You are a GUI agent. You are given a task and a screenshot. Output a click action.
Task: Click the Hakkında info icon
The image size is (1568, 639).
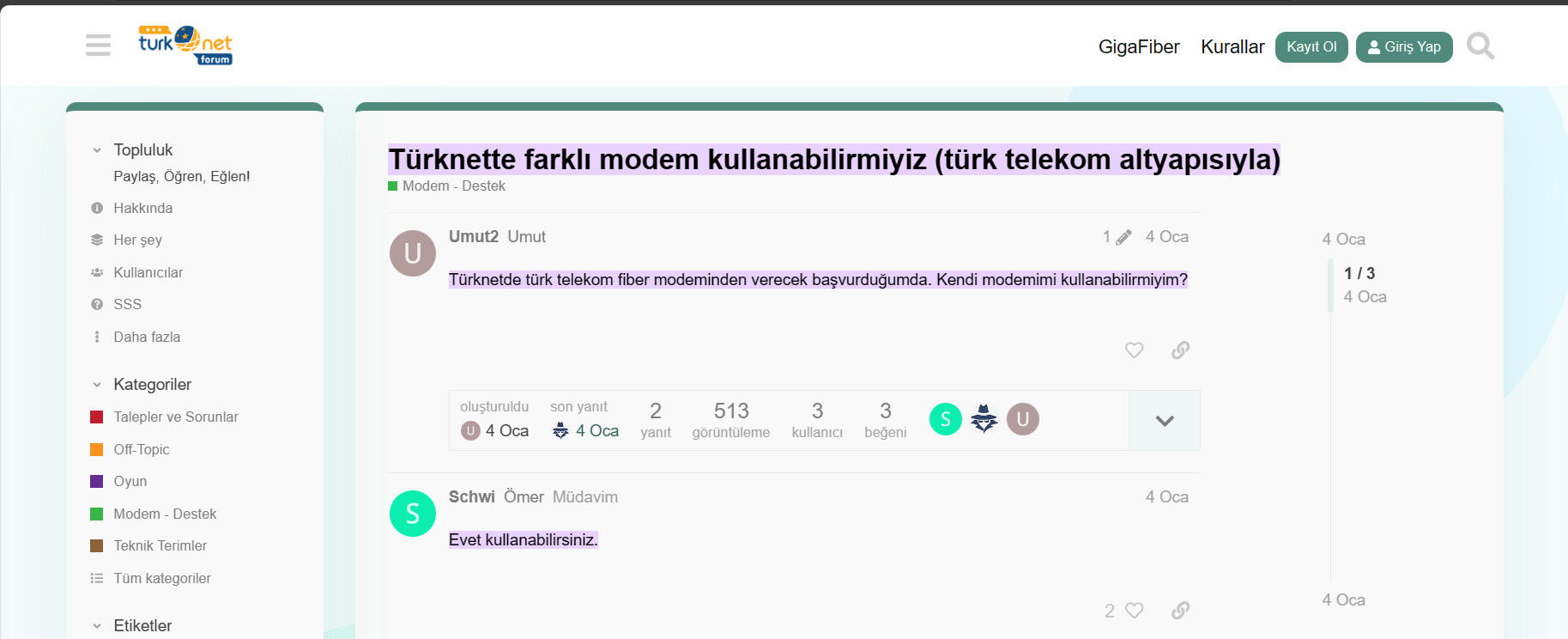point(97,208)
